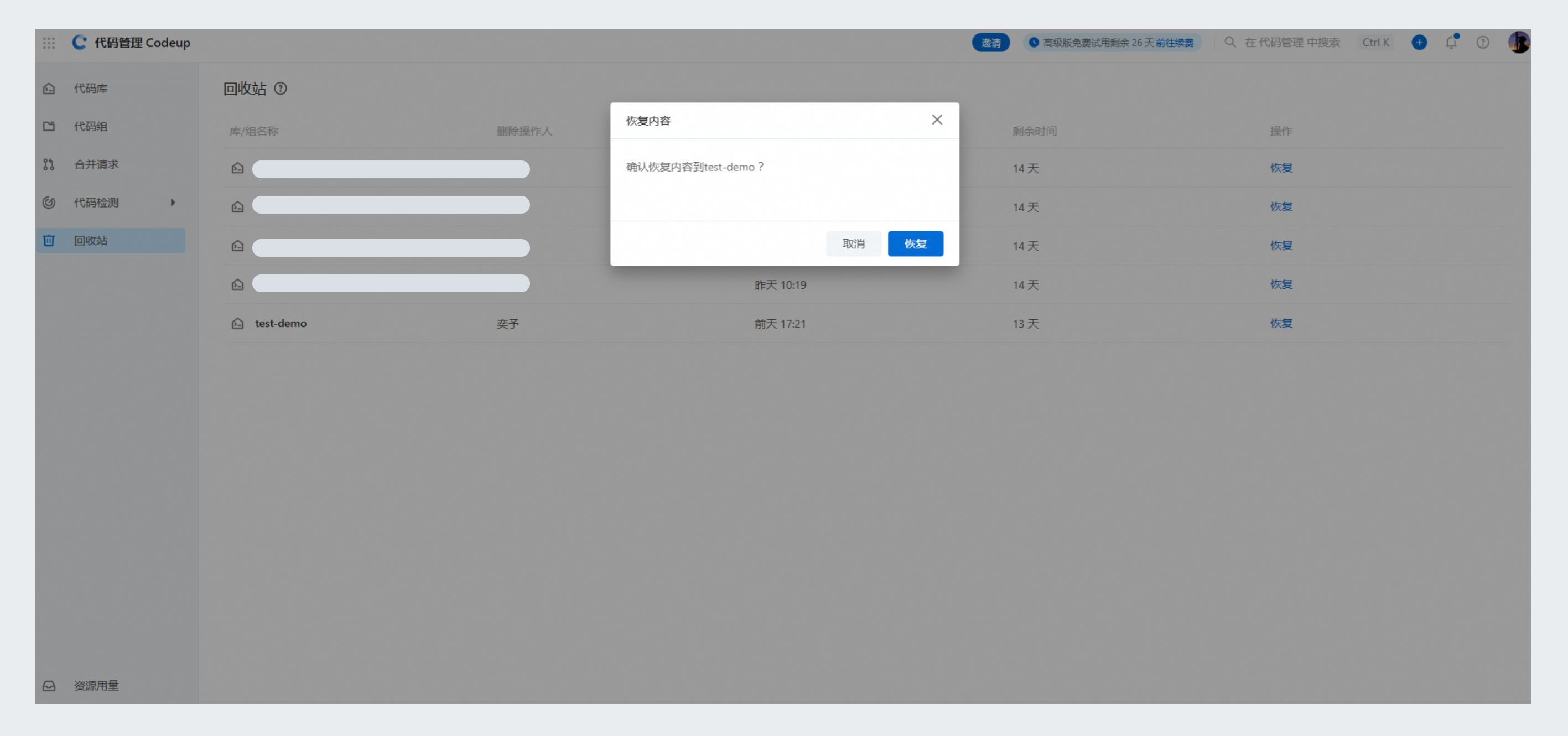Click repo icon in test-demo row
1568x736 pixels.
click(x=237, y=323)
